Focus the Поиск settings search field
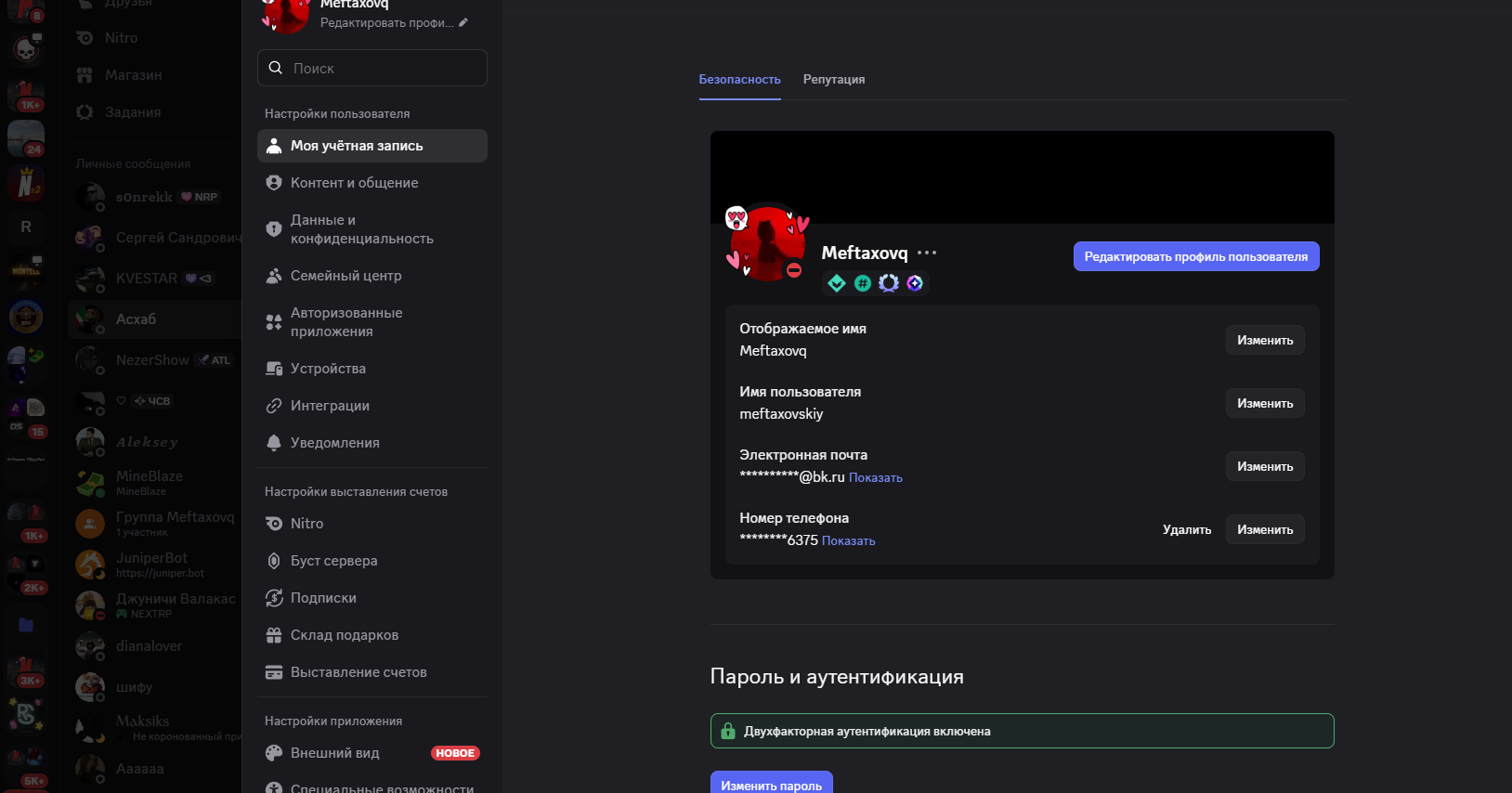This screenshot has height=793, width=1512. click(x=372, y=68)
